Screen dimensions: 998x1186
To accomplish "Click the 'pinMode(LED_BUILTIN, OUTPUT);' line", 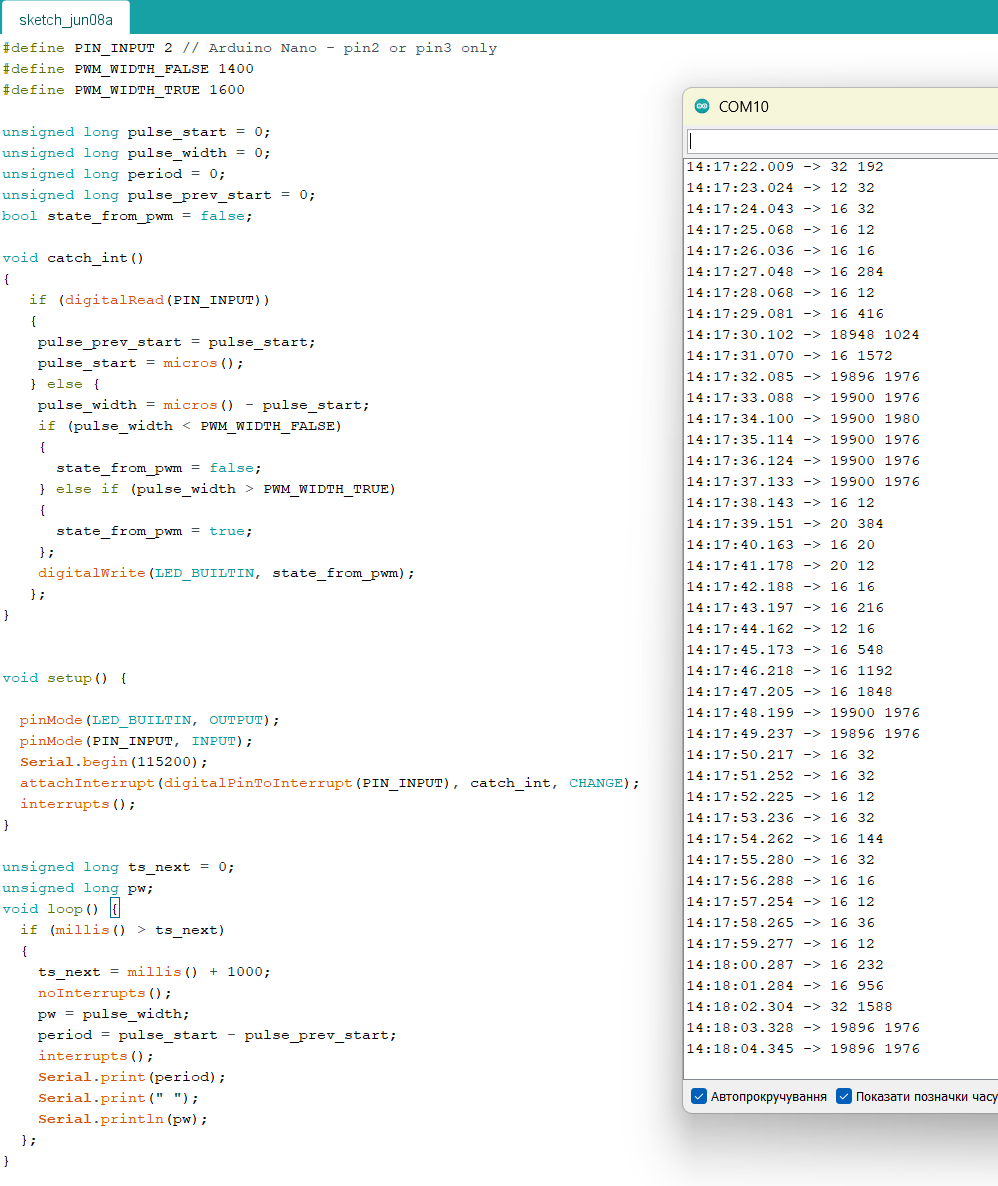I will (x=150, y=720).
